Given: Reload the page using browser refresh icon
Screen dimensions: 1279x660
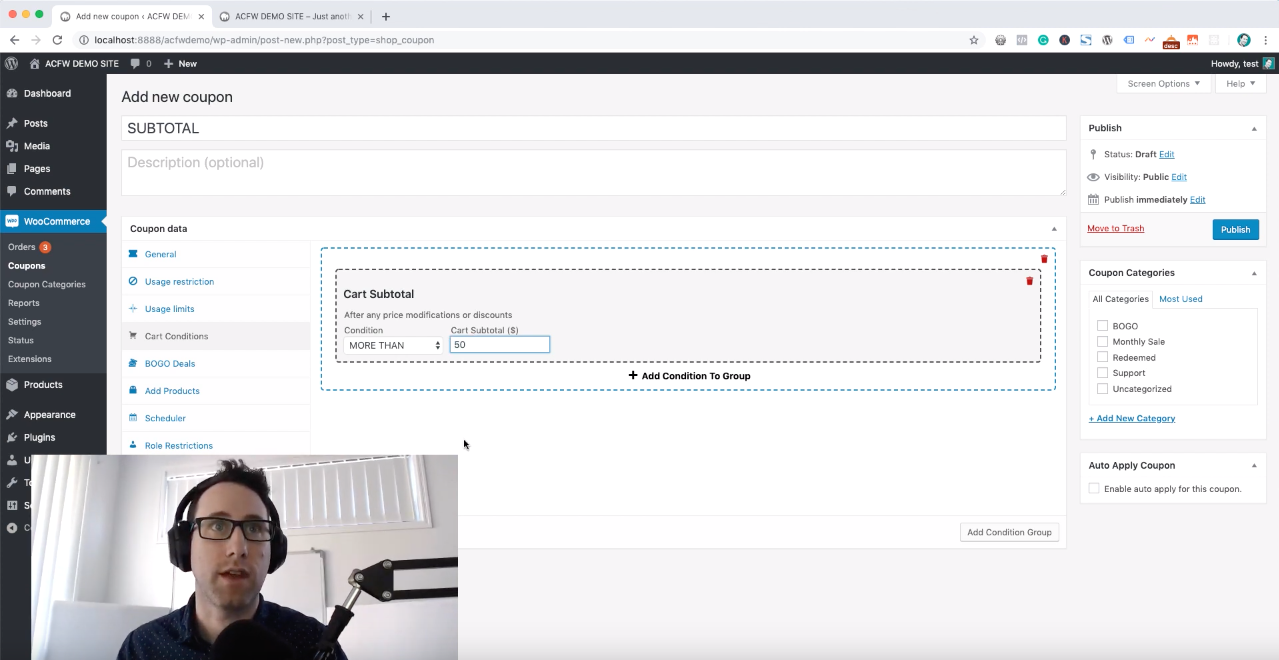Looking at the screenshot, I should click(57, 40).
